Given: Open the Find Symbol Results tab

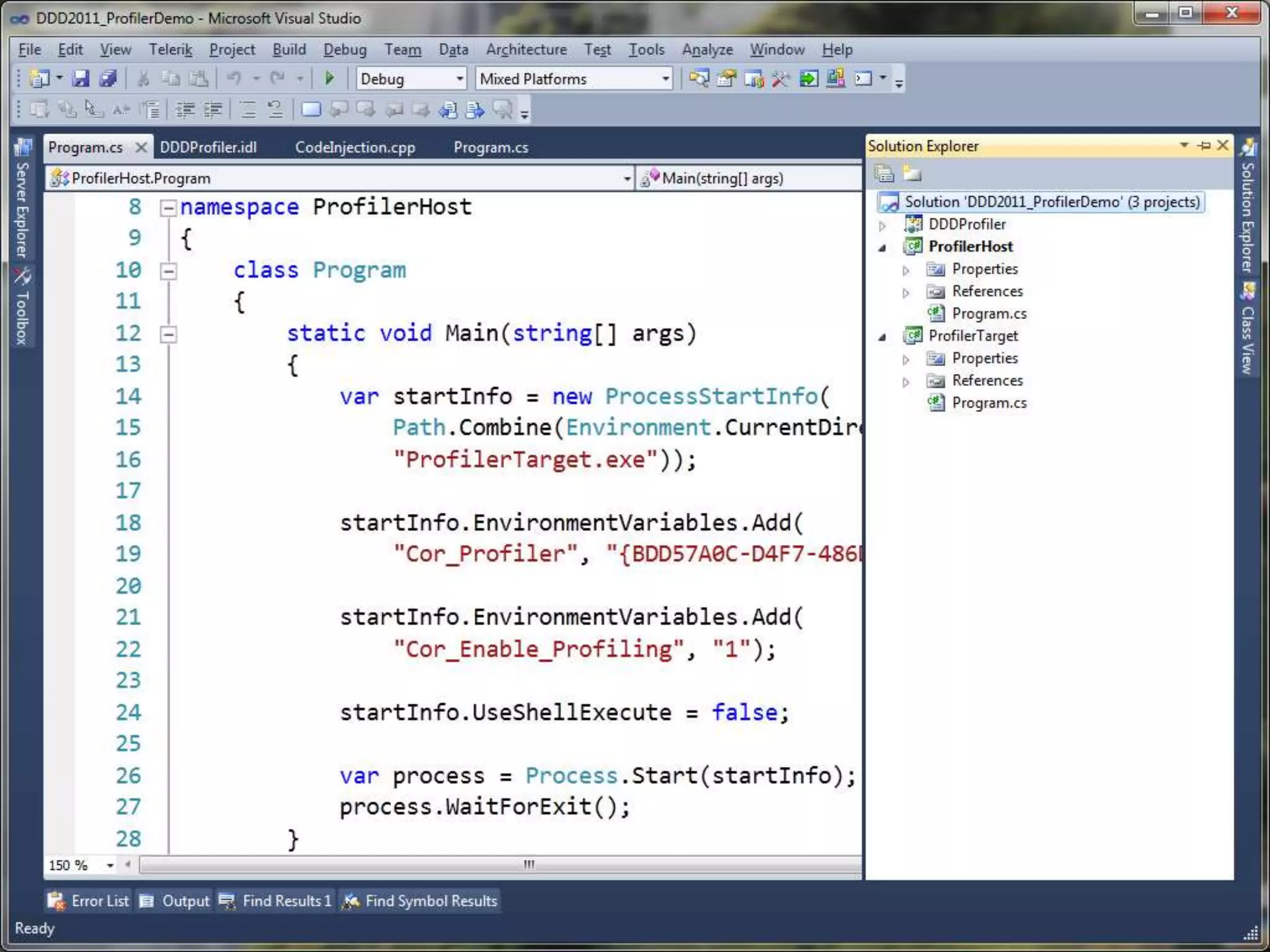Looking at the screenshot, I should pos(420,901).
